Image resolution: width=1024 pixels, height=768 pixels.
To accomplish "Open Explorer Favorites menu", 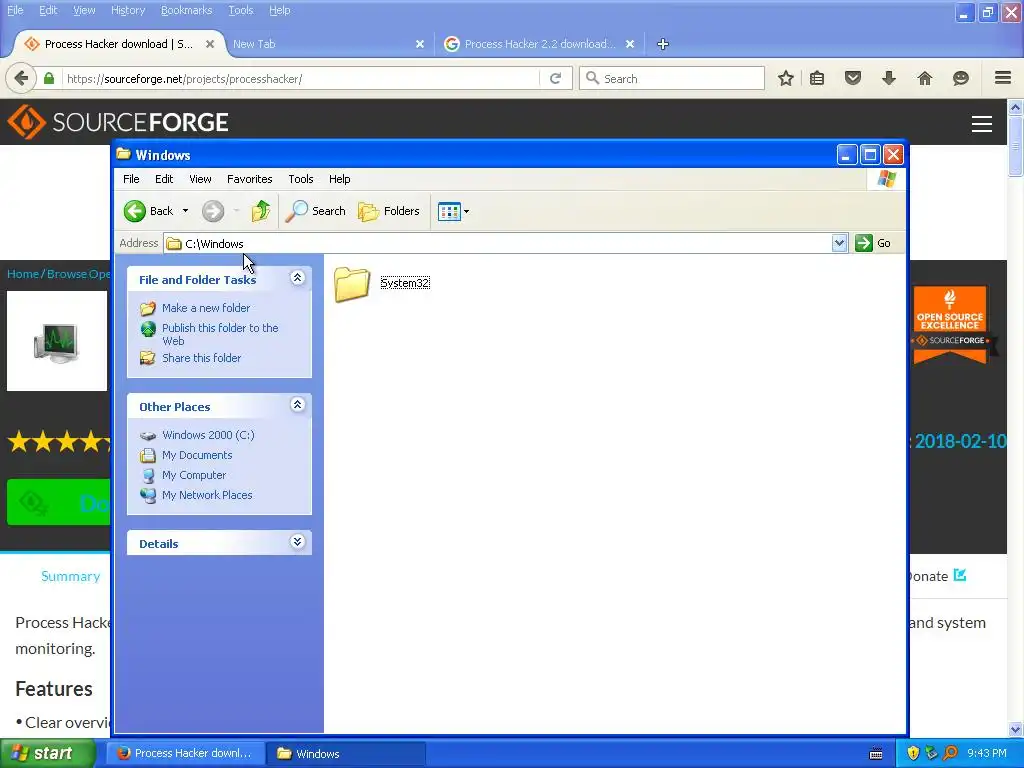I will (x=249, y=179).
